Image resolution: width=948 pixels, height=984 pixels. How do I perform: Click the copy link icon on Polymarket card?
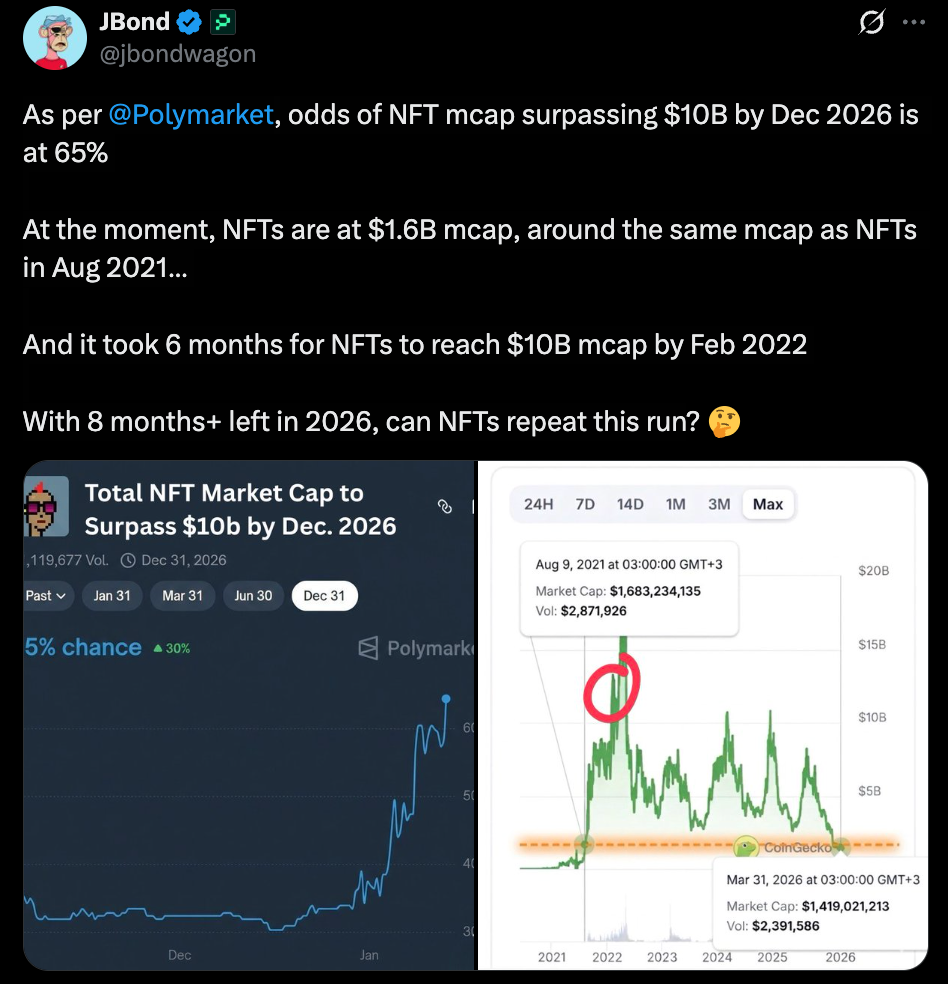click(x=446, y=507)
